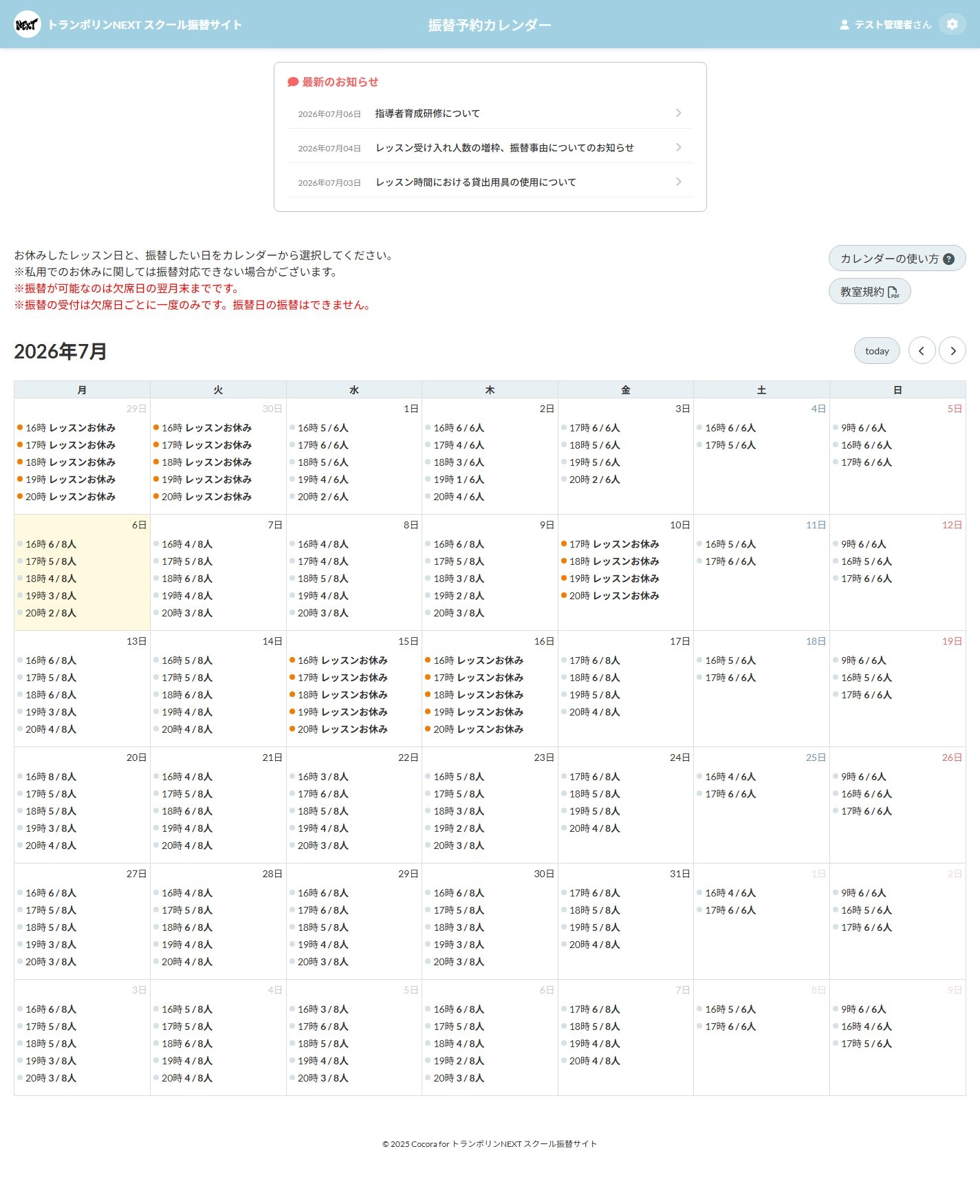Go to the previous month arrow
The image size is (980, 1204).
point(922,351)
